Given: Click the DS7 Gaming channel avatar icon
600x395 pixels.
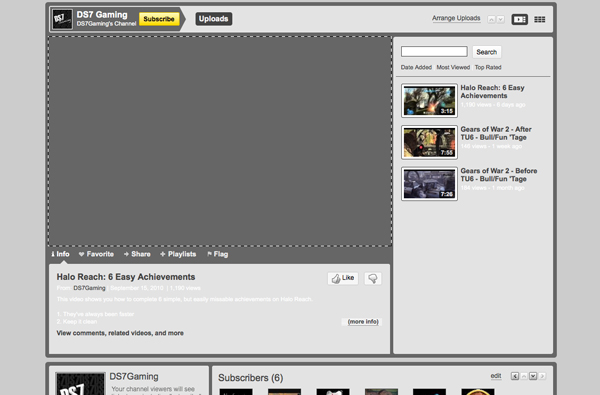Looking at the screenshot, I should [x=62, y=19].
